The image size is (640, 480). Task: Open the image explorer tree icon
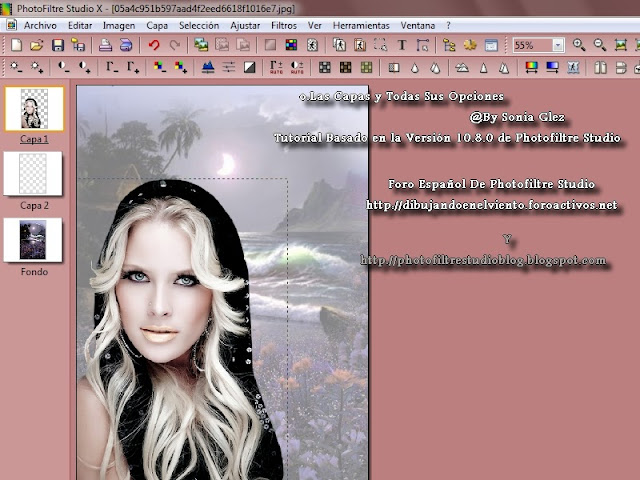[449, 44]
